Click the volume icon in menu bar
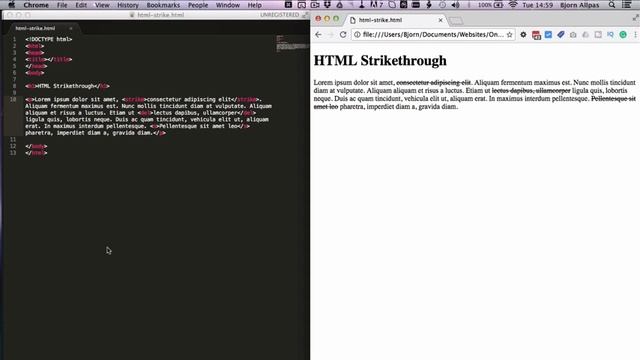Image resolution: width=640 pixels, height=360 pixels. (456, 5)
